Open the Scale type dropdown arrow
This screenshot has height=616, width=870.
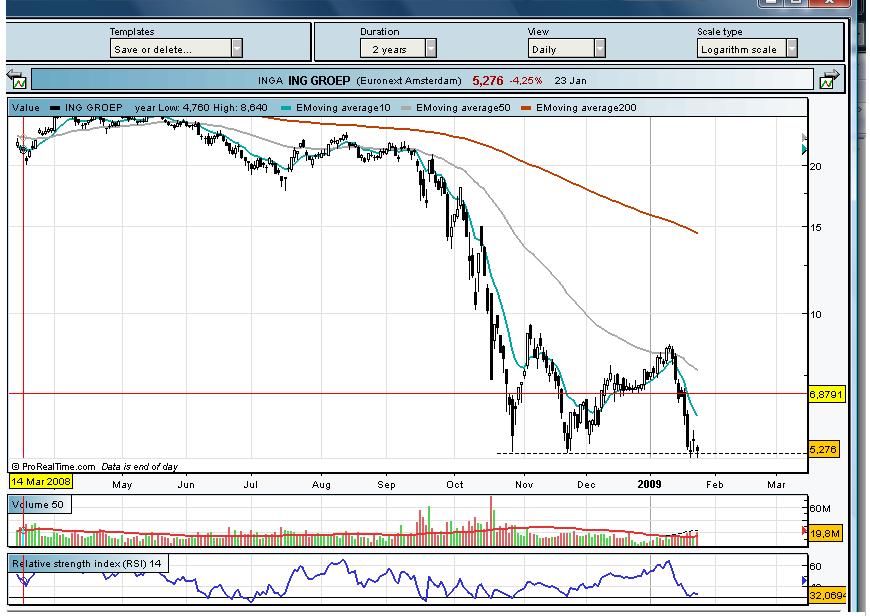[792, 48]
